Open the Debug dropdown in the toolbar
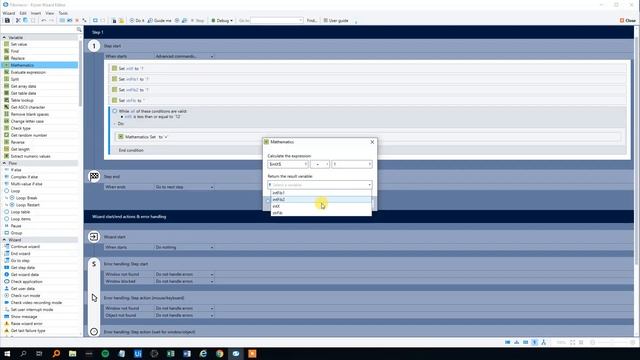Image resolution: width=640 pixels, height=360 pixels. pos(222,20)
